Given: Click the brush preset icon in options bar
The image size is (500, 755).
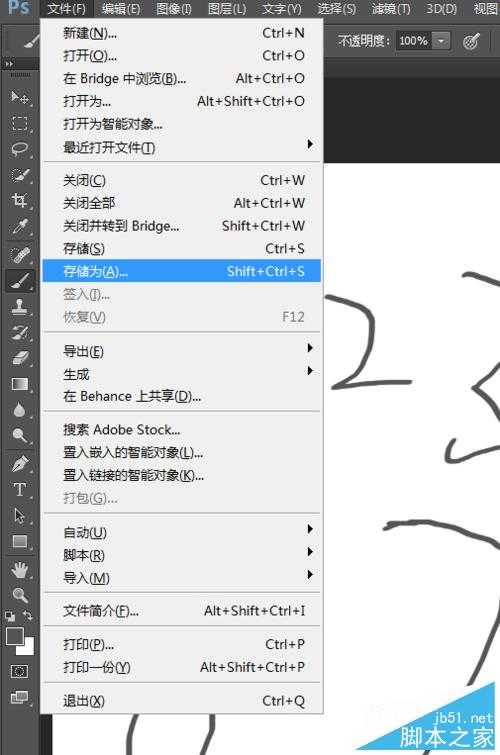Looking at the screenshot, I should [30, 41].
